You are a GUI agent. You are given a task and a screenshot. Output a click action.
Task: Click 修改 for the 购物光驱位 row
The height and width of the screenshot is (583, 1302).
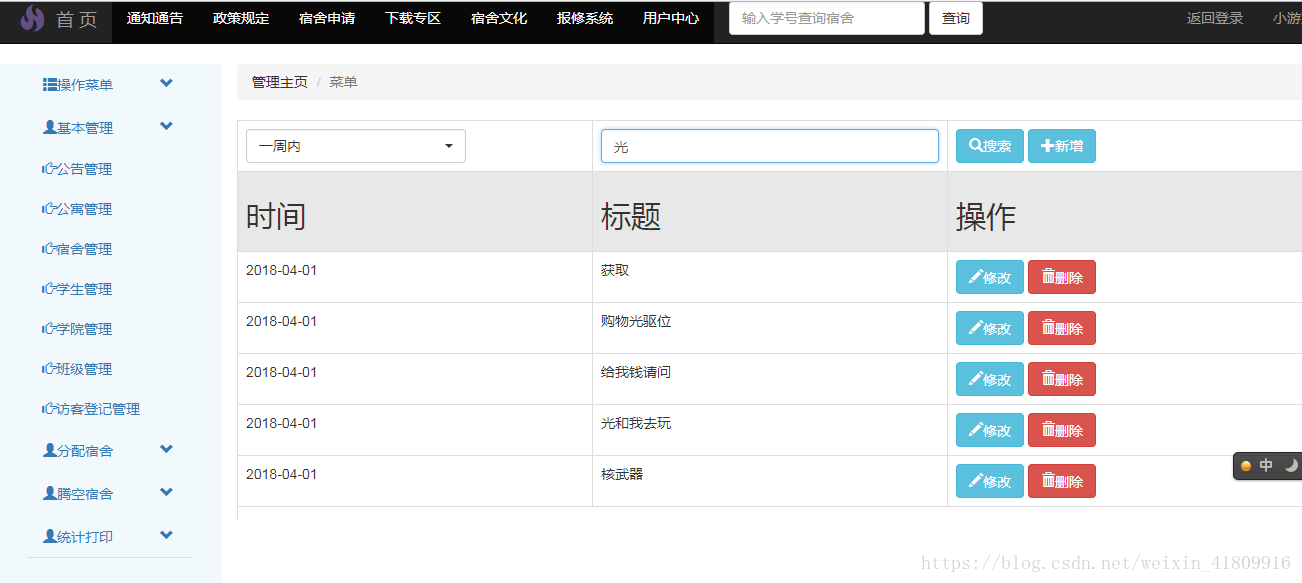click(x=990, y=328)
